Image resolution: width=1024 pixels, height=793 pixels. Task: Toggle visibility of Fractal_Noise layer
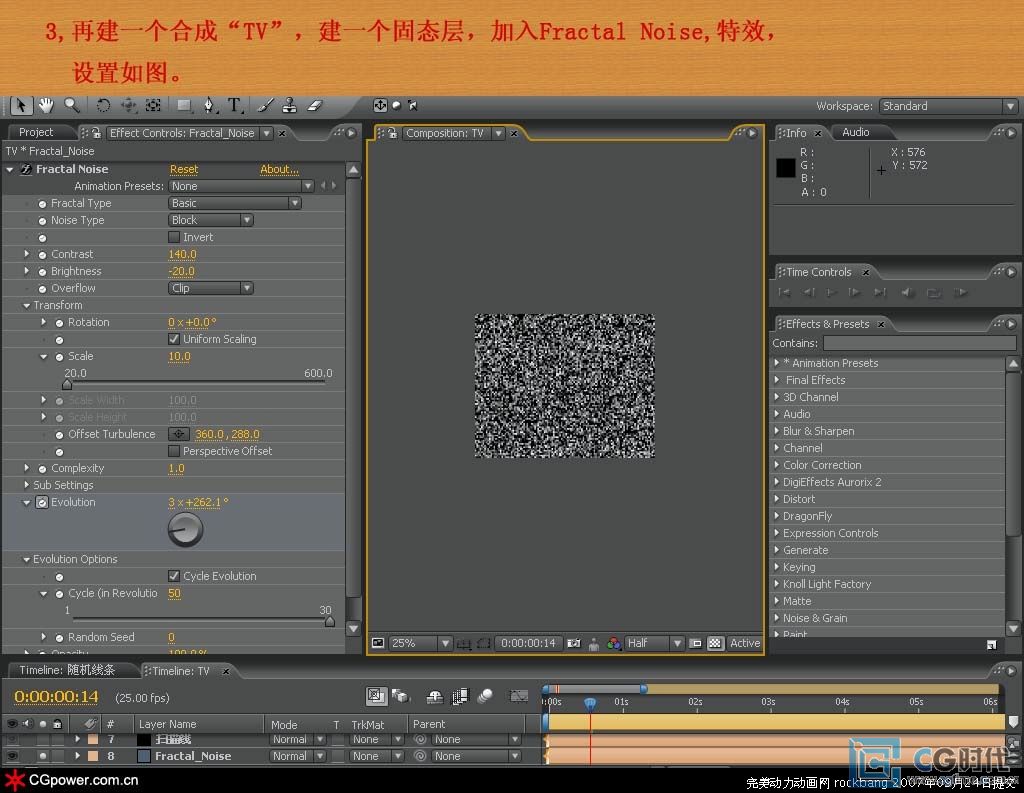coord(12,756)
